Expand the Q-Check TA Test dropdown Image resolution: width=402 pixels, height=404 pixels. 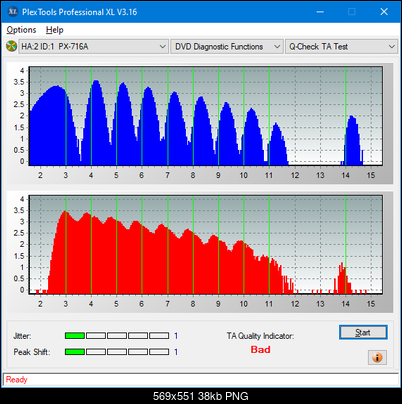tap(342, 47)
